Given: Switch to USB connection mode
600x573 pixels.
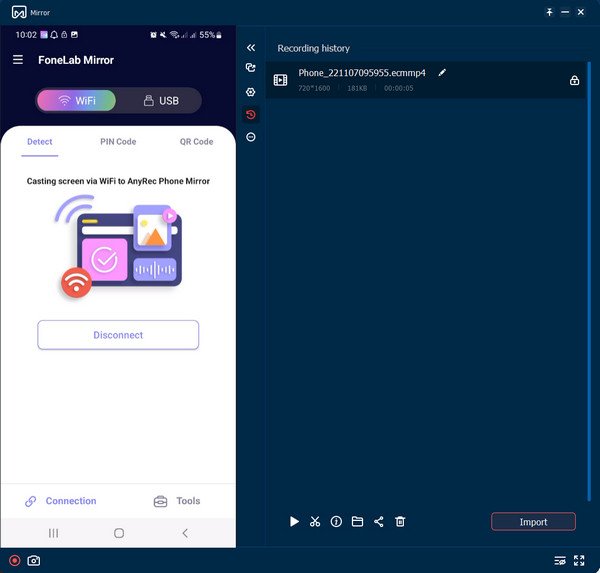Looking at the screenshot, I should (161, 101).
